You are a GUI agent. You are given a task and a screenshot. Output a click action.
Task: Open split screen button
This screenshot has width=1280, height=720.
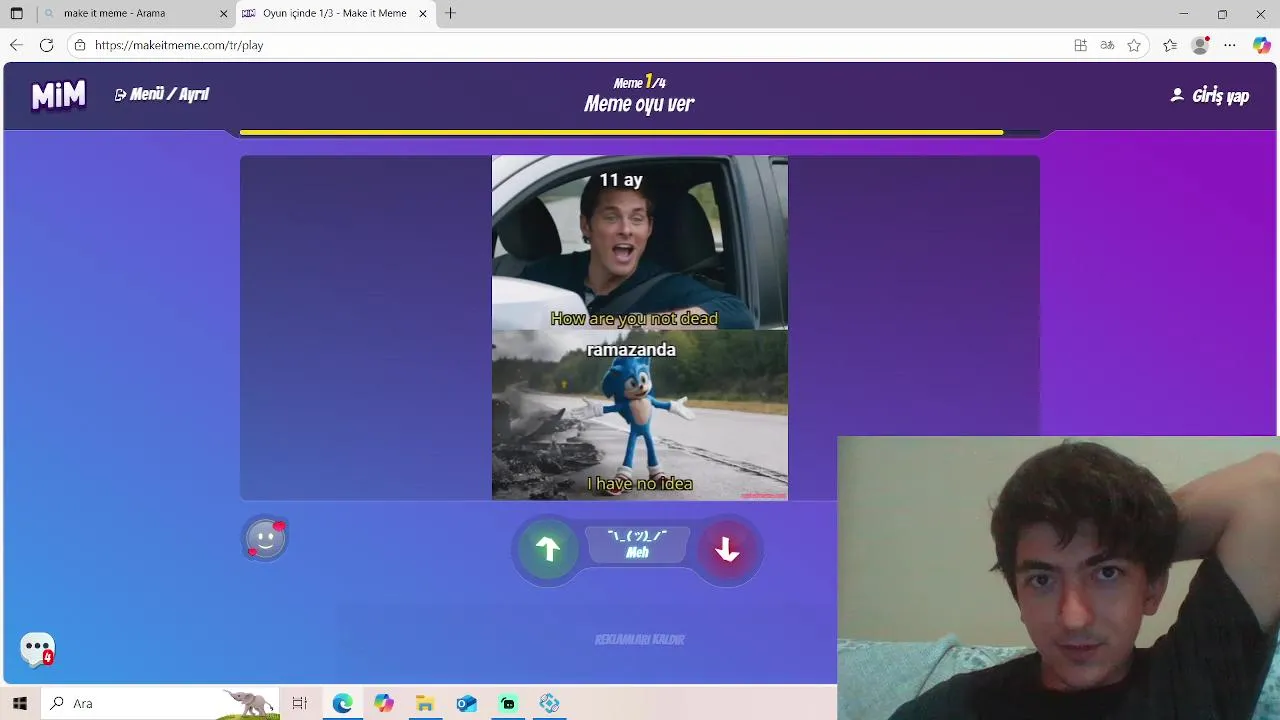pyautogui.click(x=1080, y=45)
